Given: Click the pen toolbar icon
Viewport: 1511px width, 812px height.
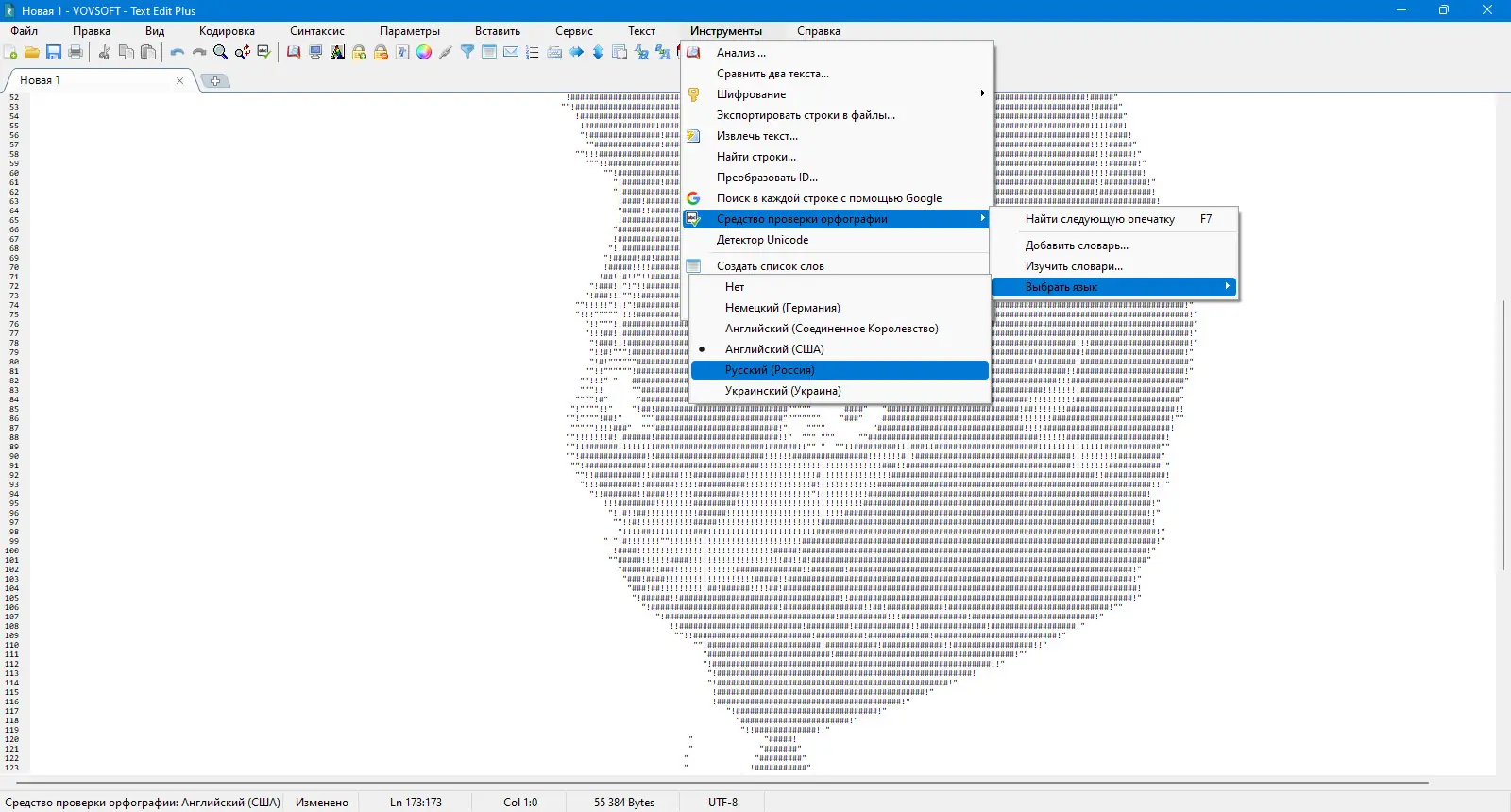Looking at the screenshot, I should [x=446, y=52].
